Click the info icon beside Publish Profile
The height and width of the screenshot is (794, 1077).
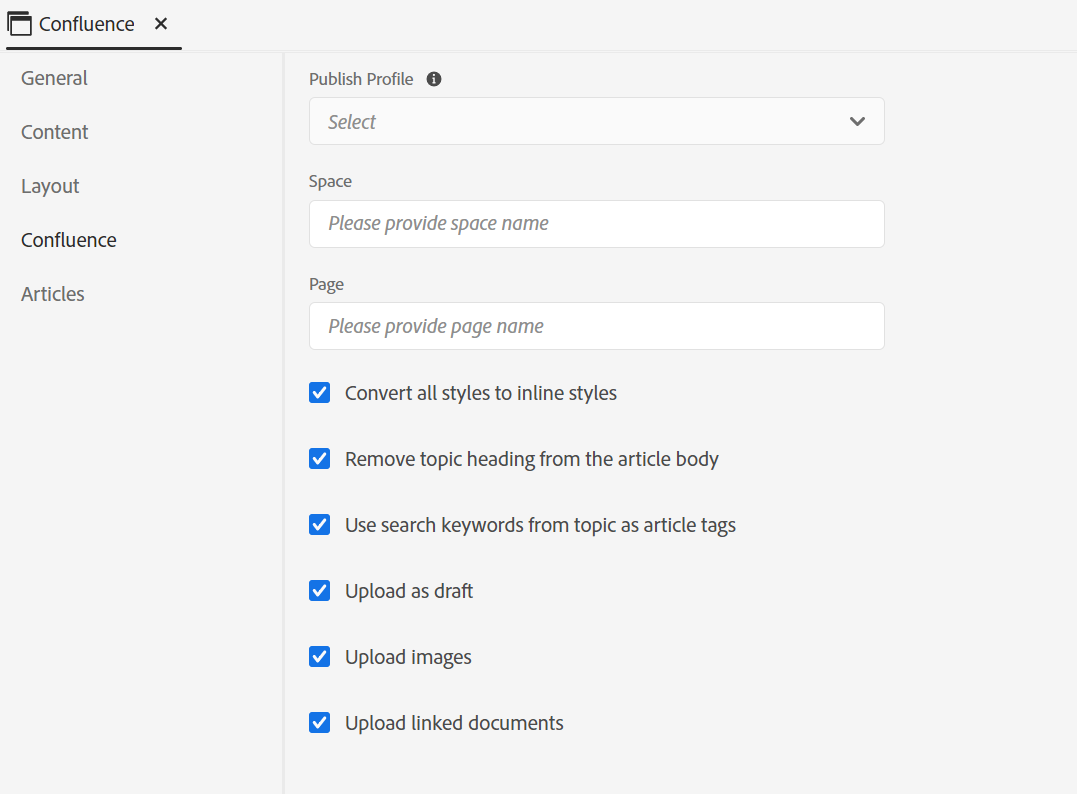click(433, 78)
